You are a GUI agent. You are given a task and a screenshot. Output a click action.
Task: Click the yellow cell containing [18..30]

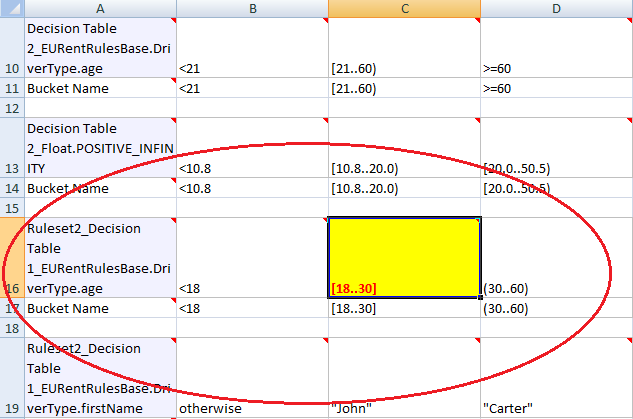click(405, 258)
